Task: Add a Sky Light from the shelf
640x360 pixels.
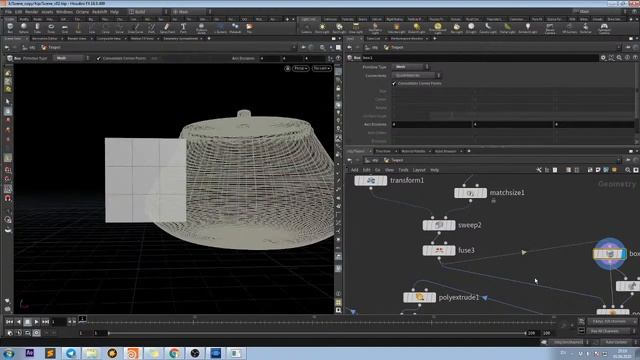Action: [457, 28]
